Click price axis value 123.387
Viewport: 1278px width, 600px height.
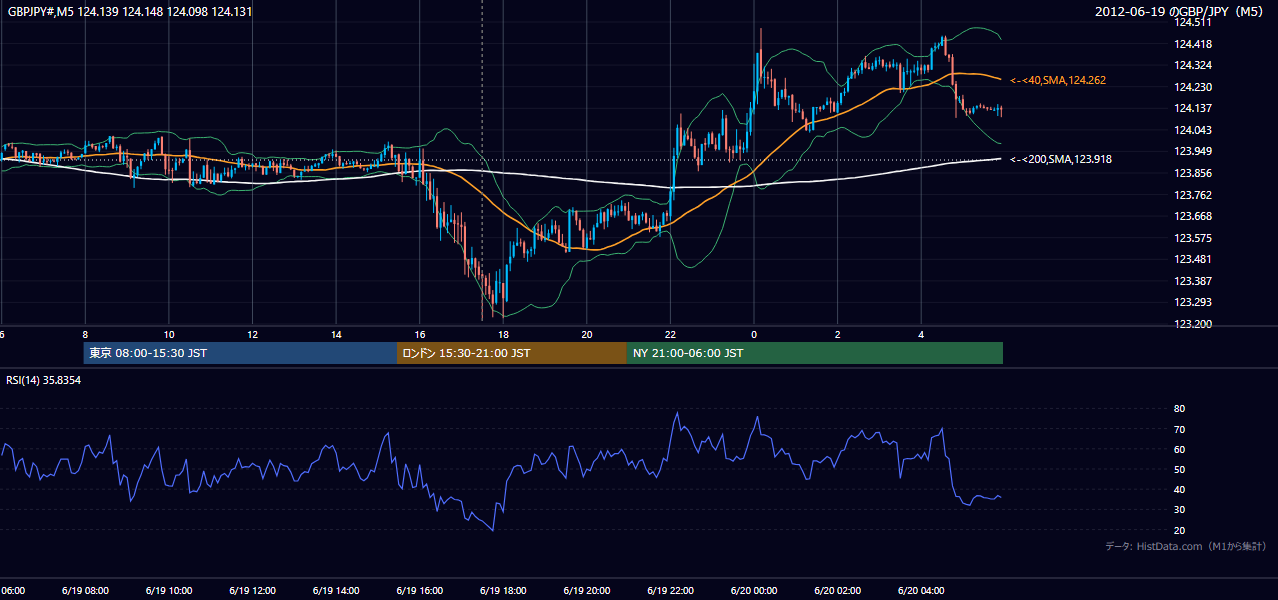click(x=1192, y=281)
